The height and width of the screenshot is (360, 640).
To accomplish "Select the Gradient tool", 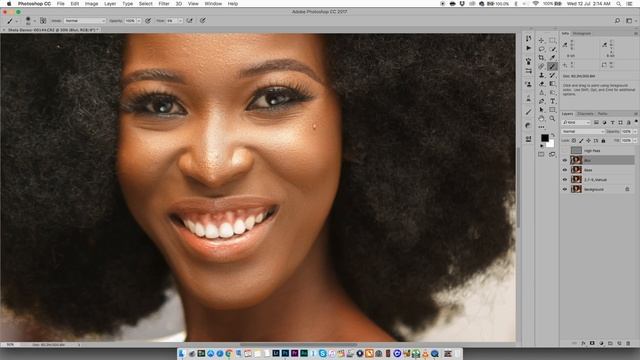I will point(552,84).
